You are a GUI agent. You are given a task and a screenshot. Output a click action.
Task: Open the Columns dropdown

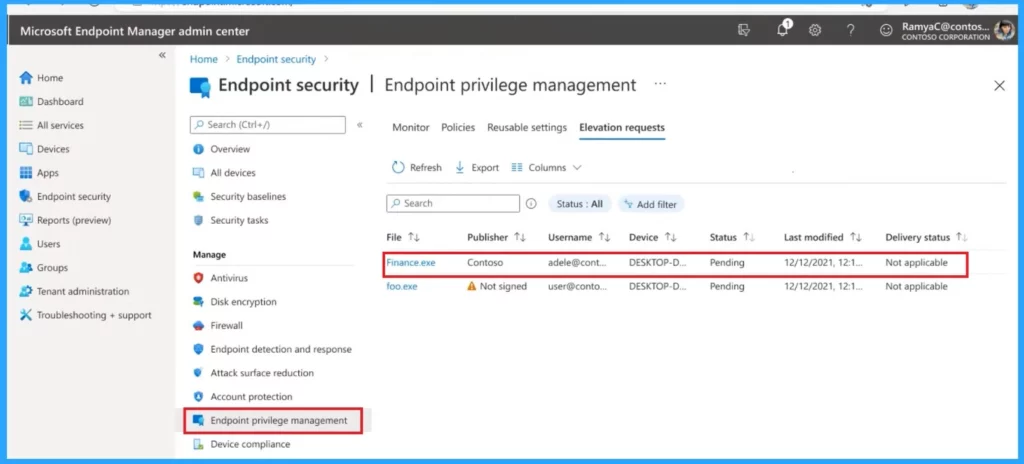(x=546, y=167)
